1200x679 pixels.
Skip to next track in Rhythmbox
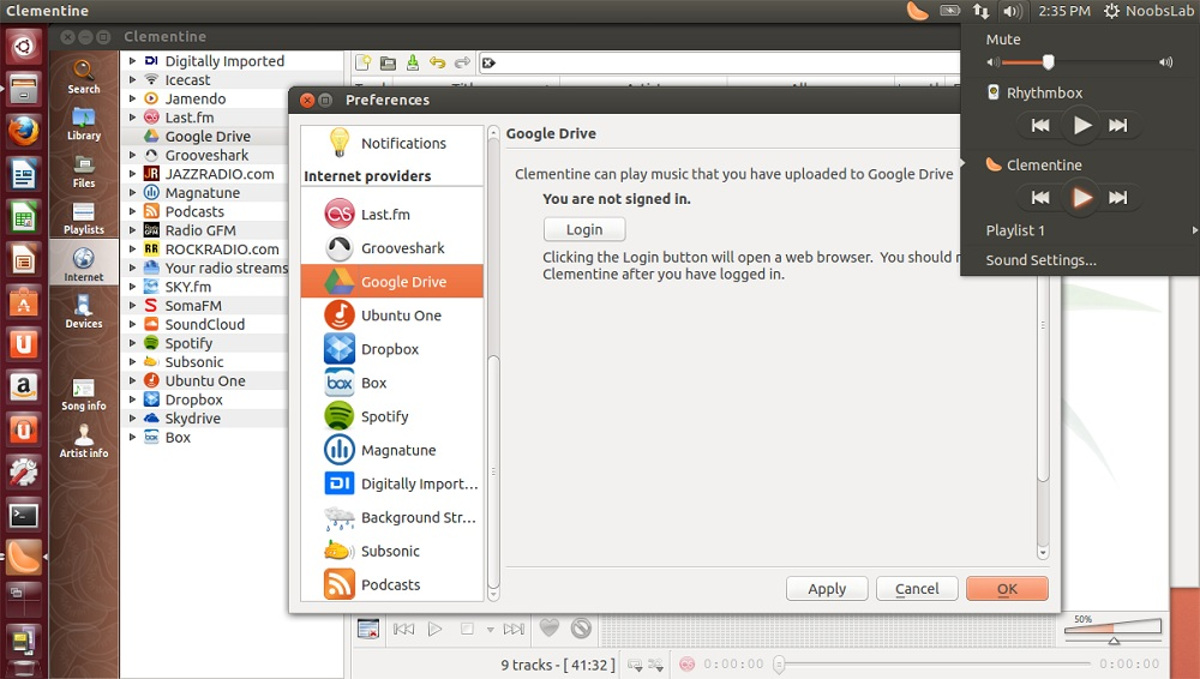1118,125
